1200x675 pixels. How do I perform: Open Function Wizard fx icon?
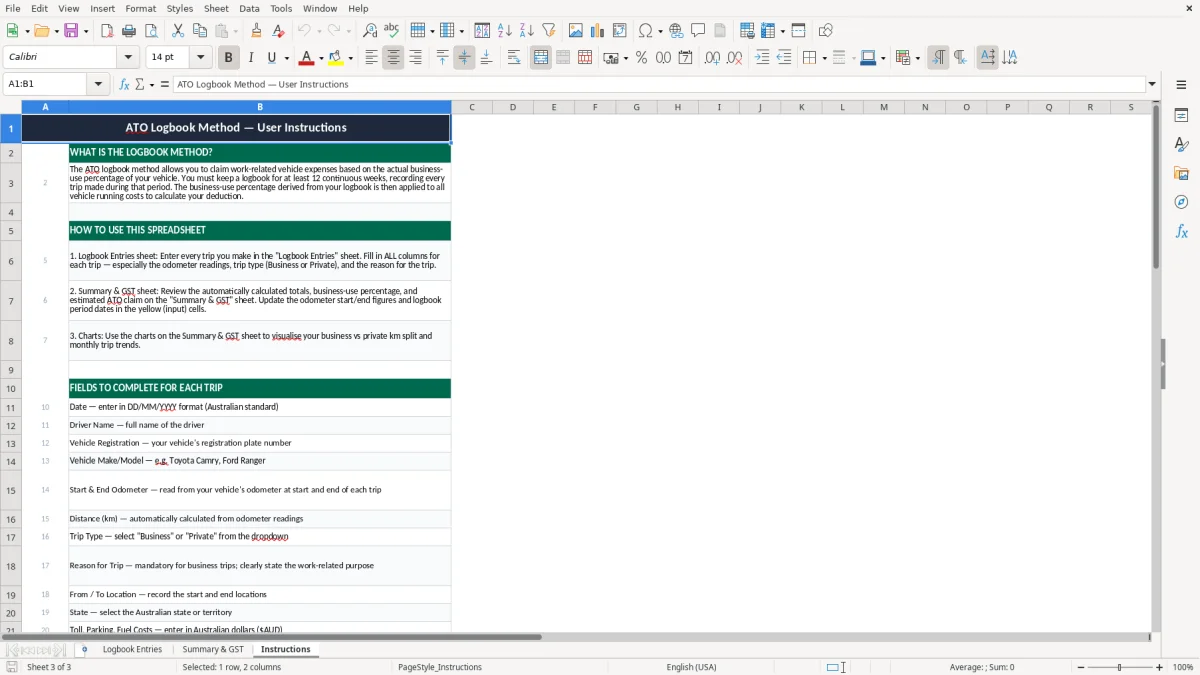125,84
